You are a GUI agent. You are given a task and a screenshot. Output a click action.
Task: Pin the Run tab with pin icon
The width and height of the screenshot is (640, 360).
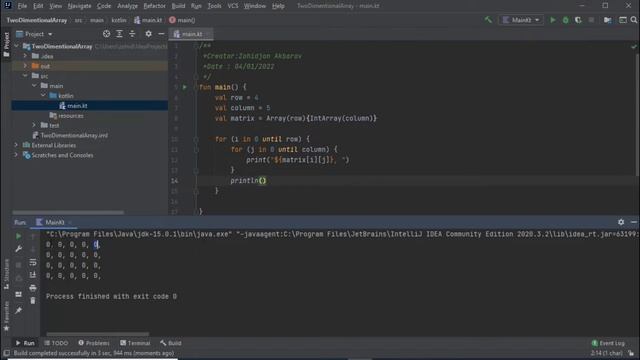pos(18,311)
